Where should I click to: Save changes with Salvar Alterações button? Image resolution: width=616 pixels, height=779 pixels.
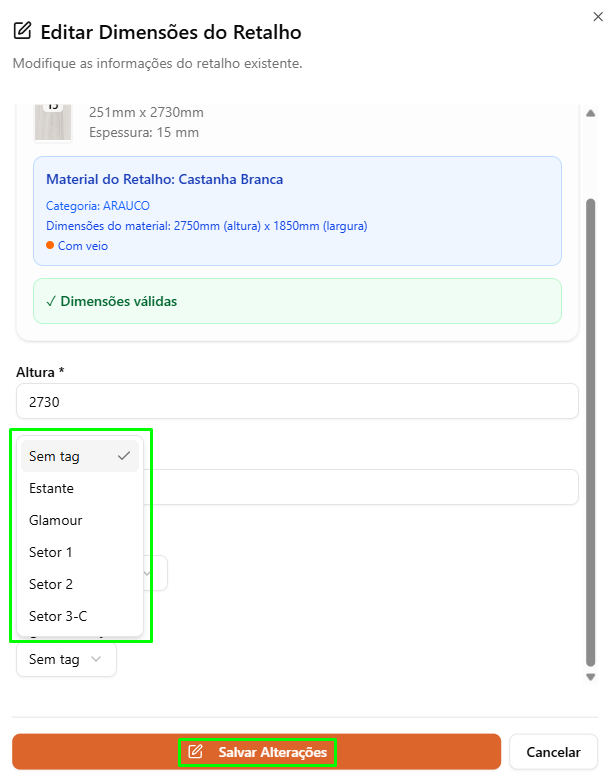point(256,752)
